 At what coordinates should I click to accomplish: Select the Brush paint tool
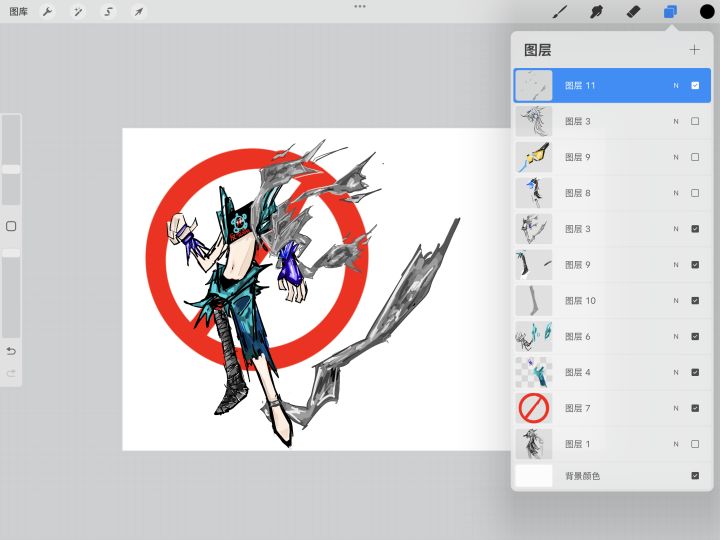[561, 12]
